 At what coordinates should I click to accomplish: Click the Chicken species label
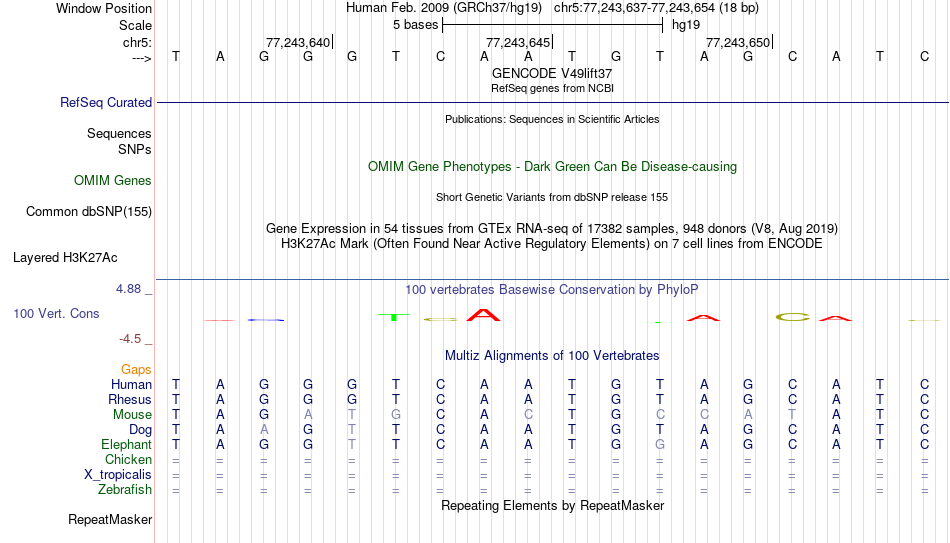(x=128, y=459)
